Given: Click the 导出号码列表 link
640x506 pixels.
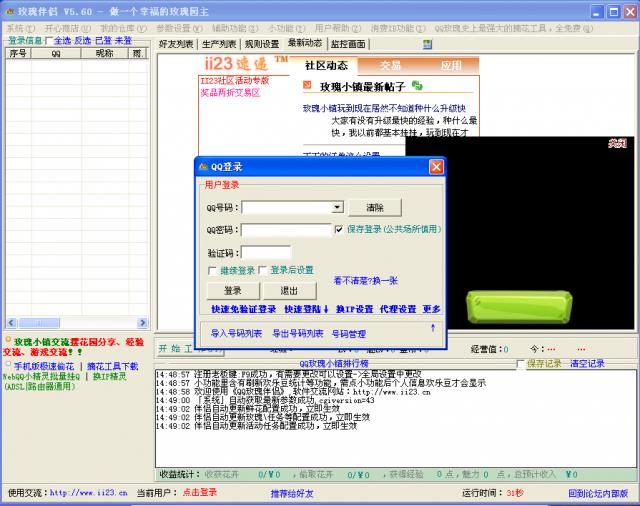Looking at the screenshot, I should coord(298,333).
